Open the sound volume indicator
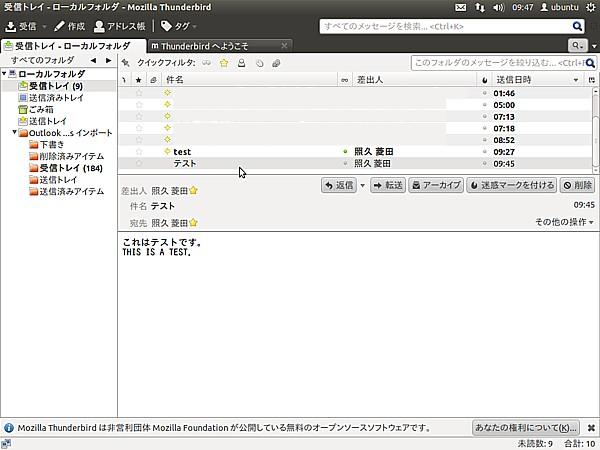Image resolution: width=600 pixels, height=450 pixels. [x=499, y=7]
